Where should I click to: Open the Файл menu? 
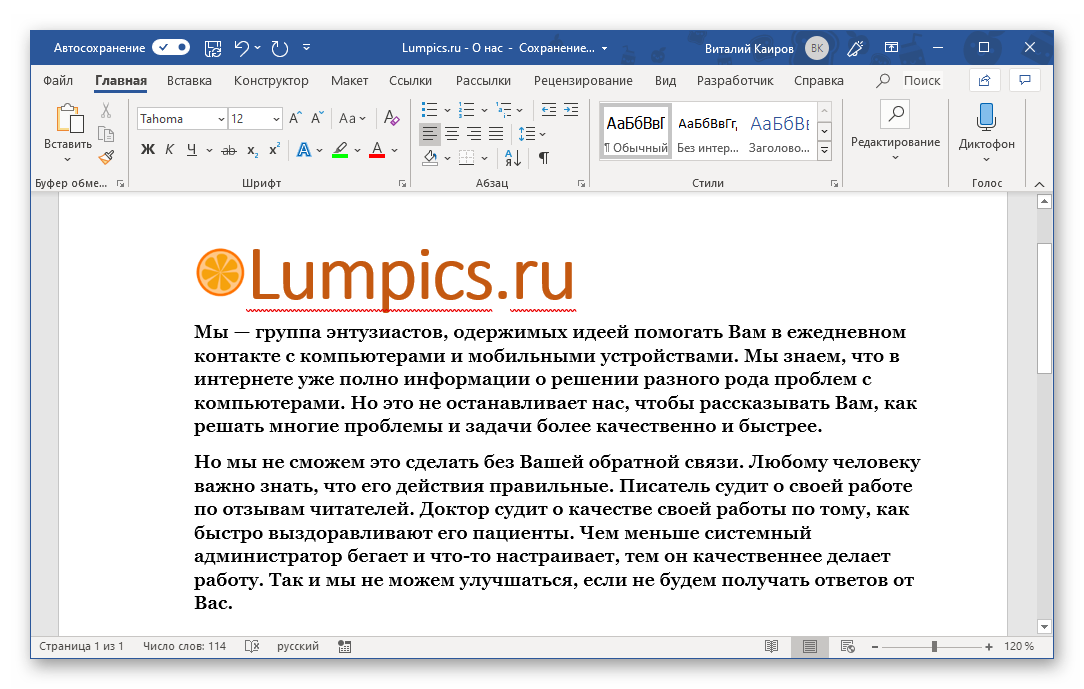tap(58, 81)
